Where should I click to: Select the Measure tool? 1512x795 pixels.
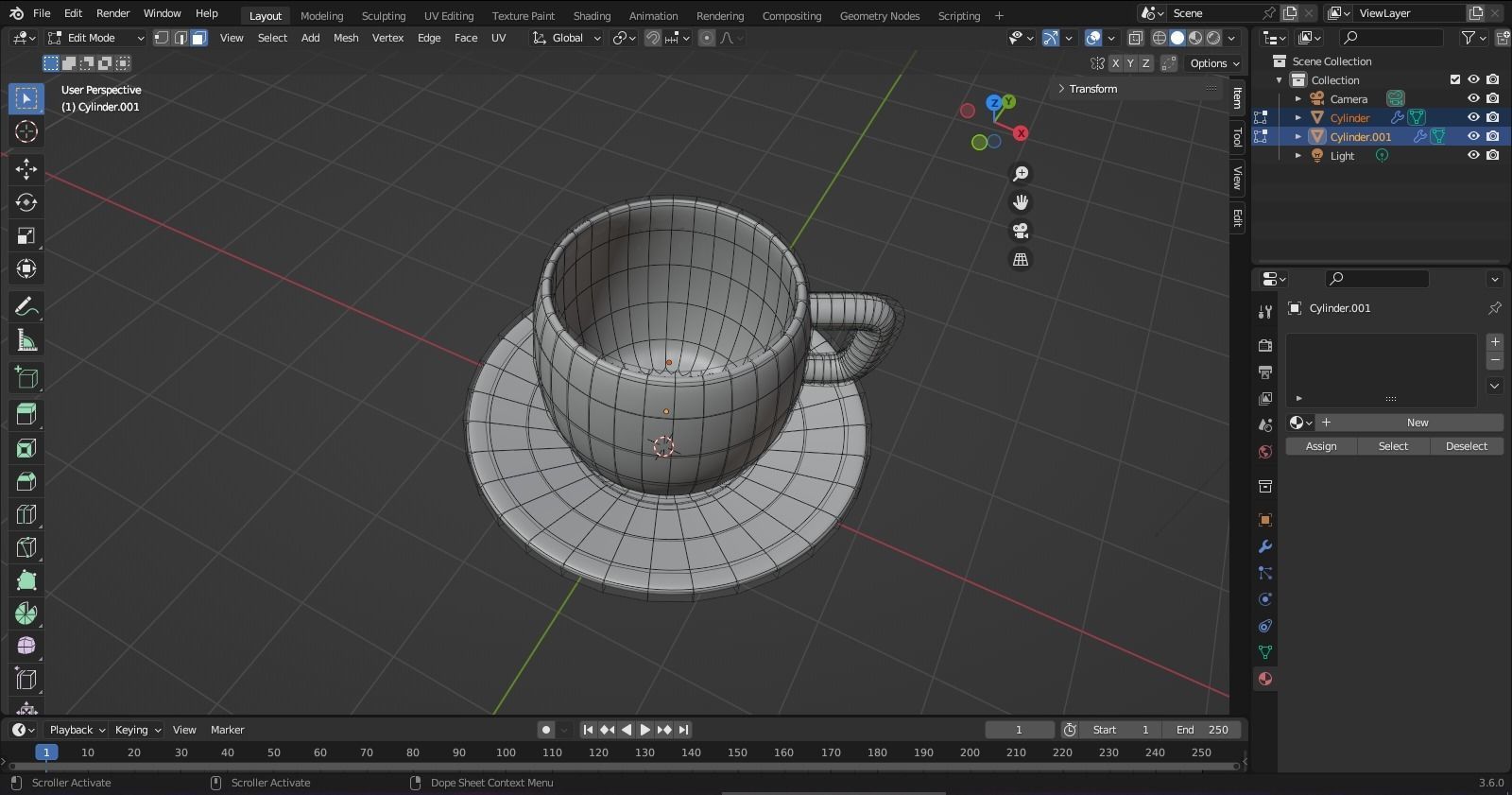[26, 341]
